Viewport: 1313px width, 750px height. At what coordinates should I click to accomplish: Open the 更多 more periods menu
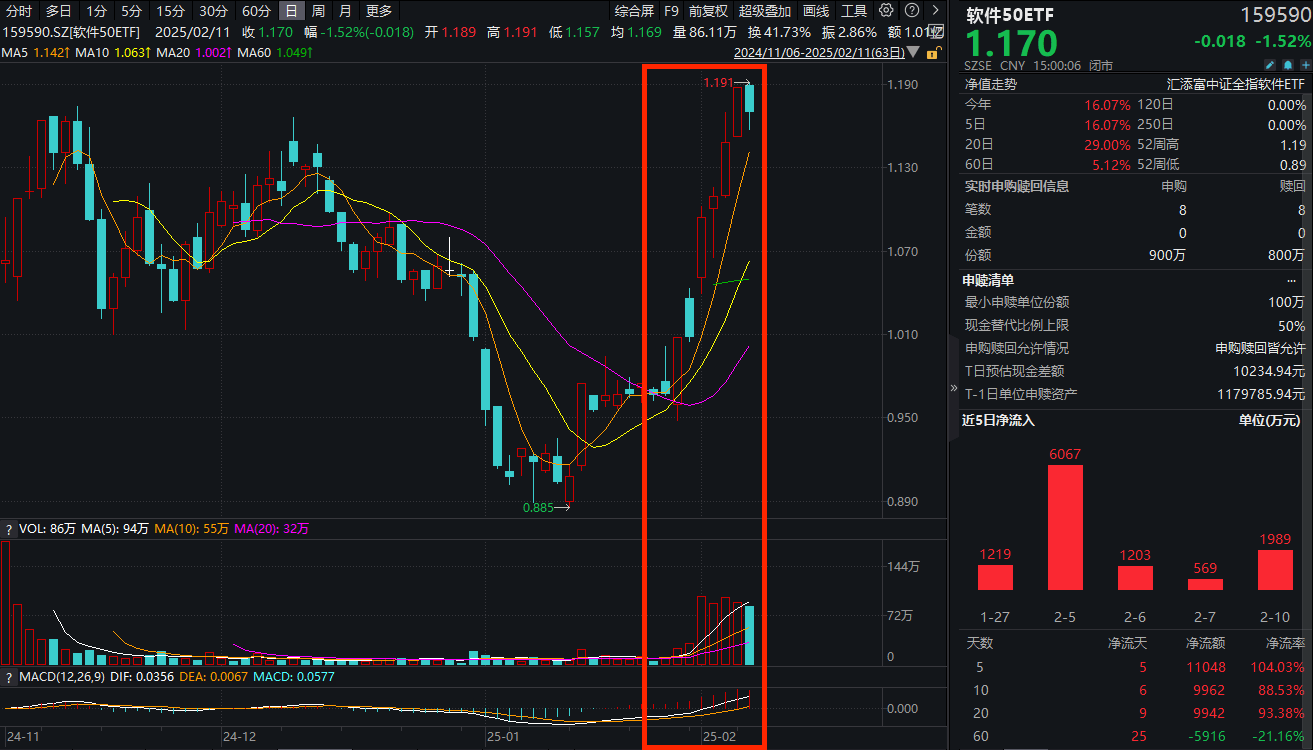point(379,11)
